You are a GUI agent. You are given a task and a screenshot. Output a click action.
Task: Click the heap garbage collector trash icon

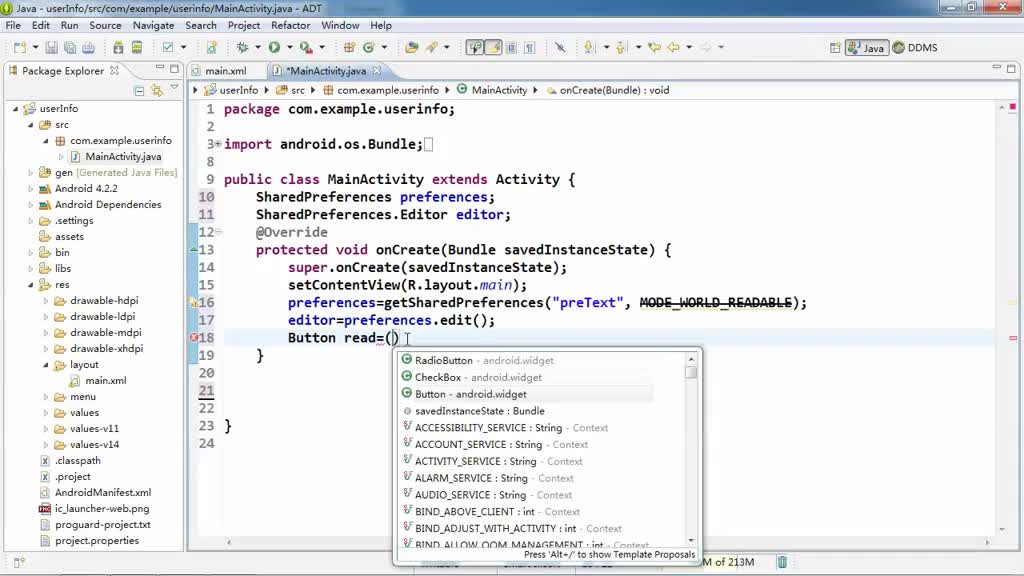click(782, 562)
